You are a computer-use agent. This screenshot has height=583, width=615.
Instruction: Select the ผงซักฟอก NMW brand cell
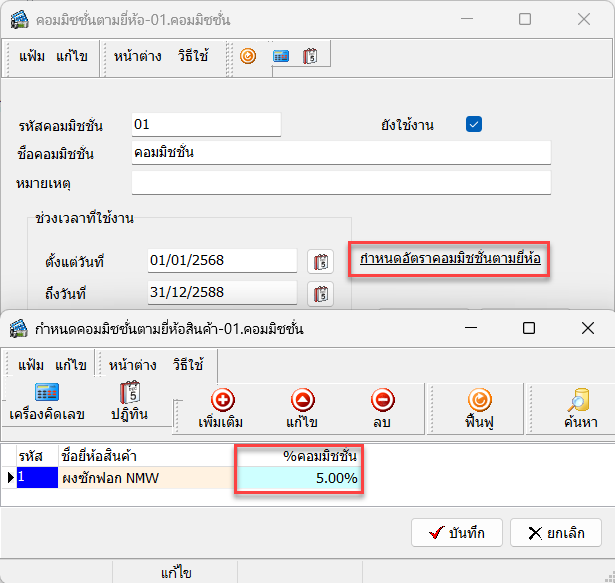point(147,477)
